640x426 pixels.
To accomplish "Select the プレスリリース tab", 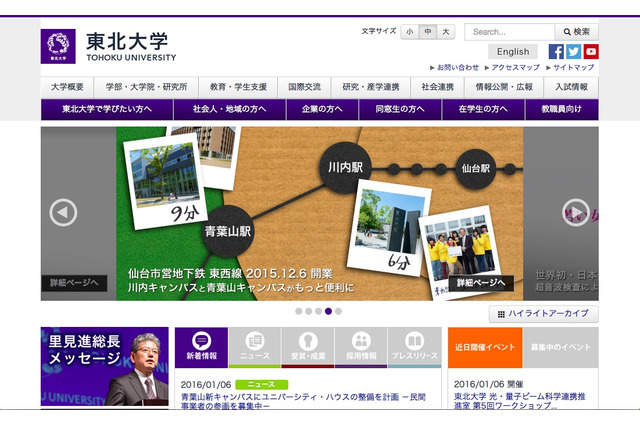I will pyautogui.click(x=414, y=347).
